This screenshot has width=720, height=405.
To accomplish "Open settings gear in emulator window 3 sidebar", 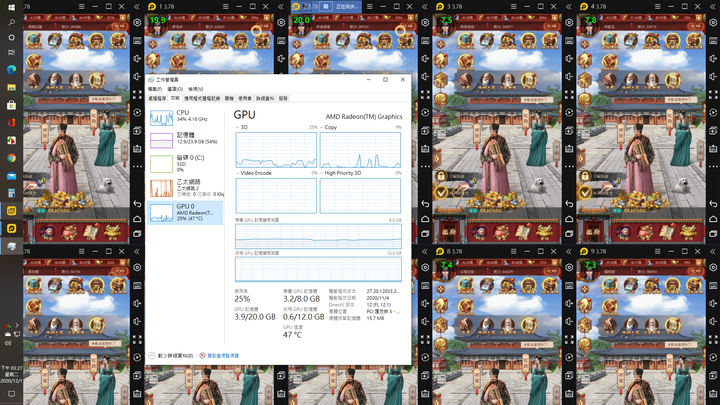I will click(x=569, y=22).
